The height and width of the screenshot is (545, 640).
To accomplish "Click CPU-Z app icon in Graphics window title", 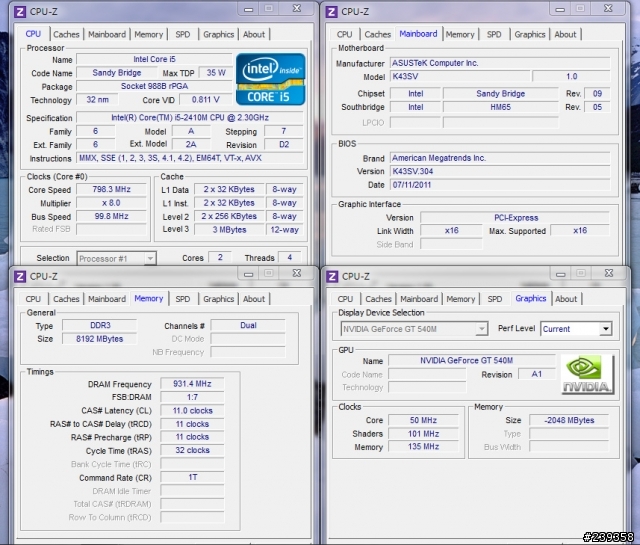I will [332, 276].
